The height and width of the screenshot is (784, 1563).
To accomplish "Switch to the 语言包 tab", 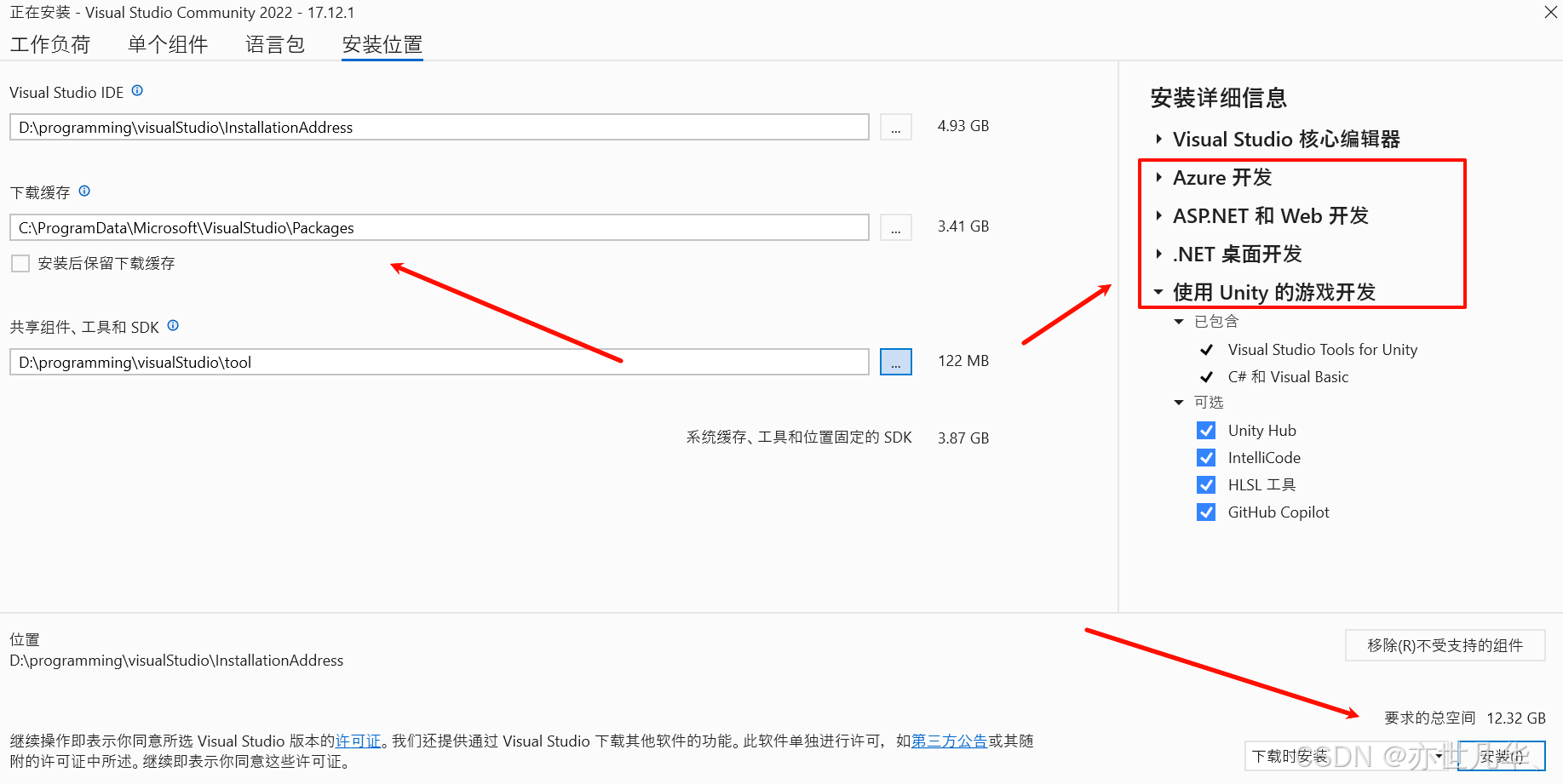I will click(275, 44).
